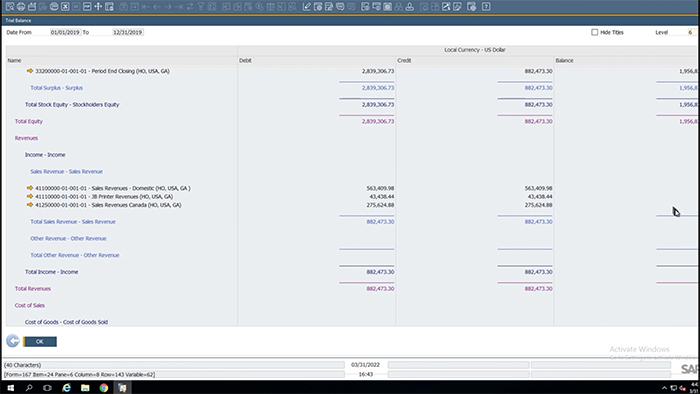The height and width of the screenshot is (394, 700).
Task: Click the To date field 12/31/2019
Action: click(128, 32)
